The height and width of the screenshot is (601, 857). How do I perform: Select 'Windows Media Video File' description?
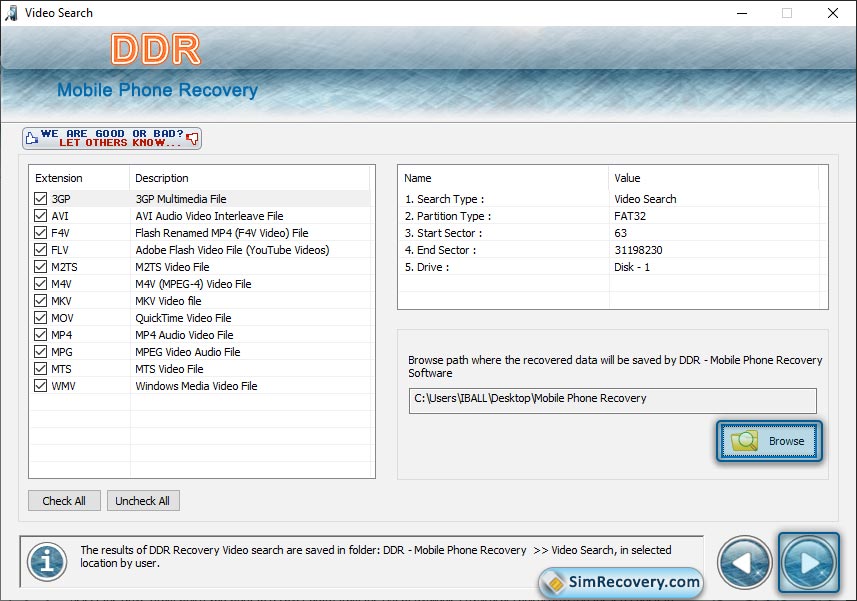(x=196, y=386)
